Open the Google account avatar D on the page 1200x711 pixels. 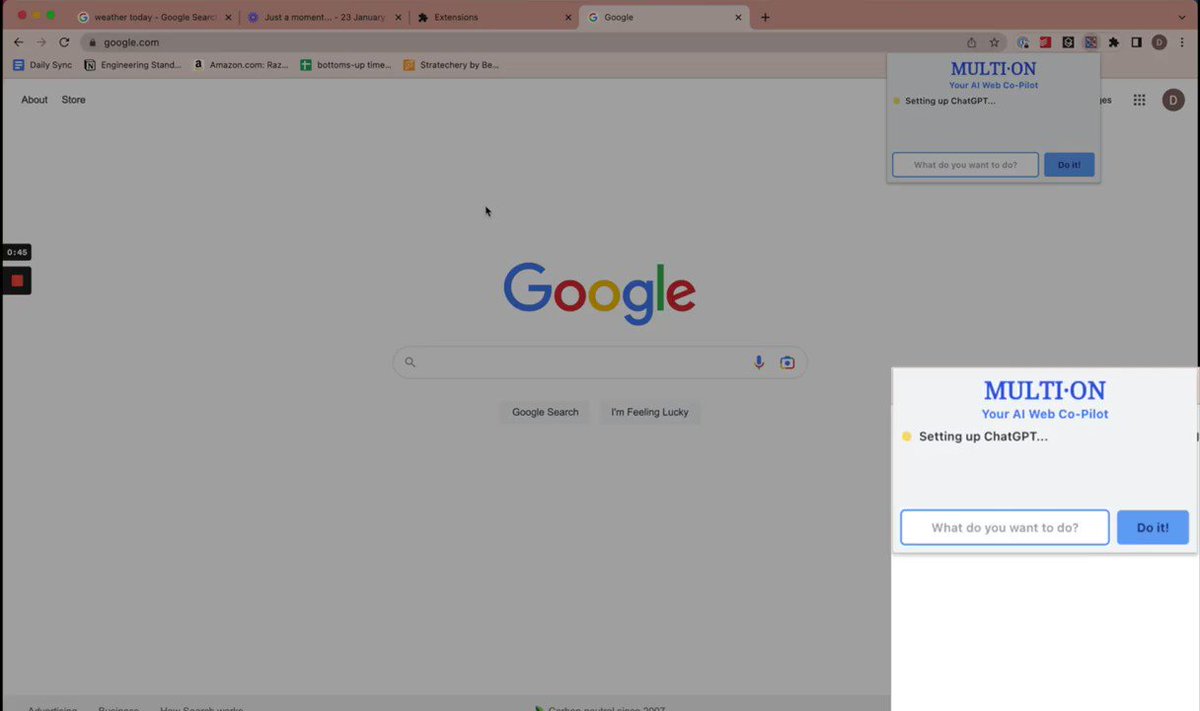1173,100
